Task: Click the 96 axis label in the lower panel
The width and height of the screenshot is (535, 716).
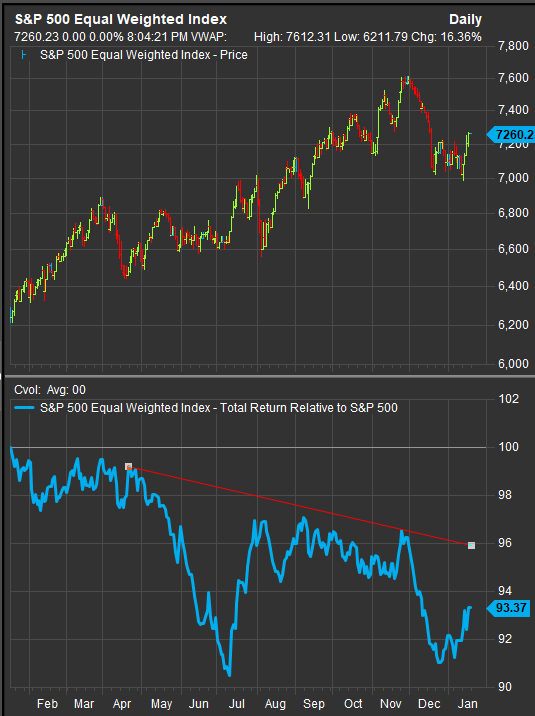Action: click(505, 543)
